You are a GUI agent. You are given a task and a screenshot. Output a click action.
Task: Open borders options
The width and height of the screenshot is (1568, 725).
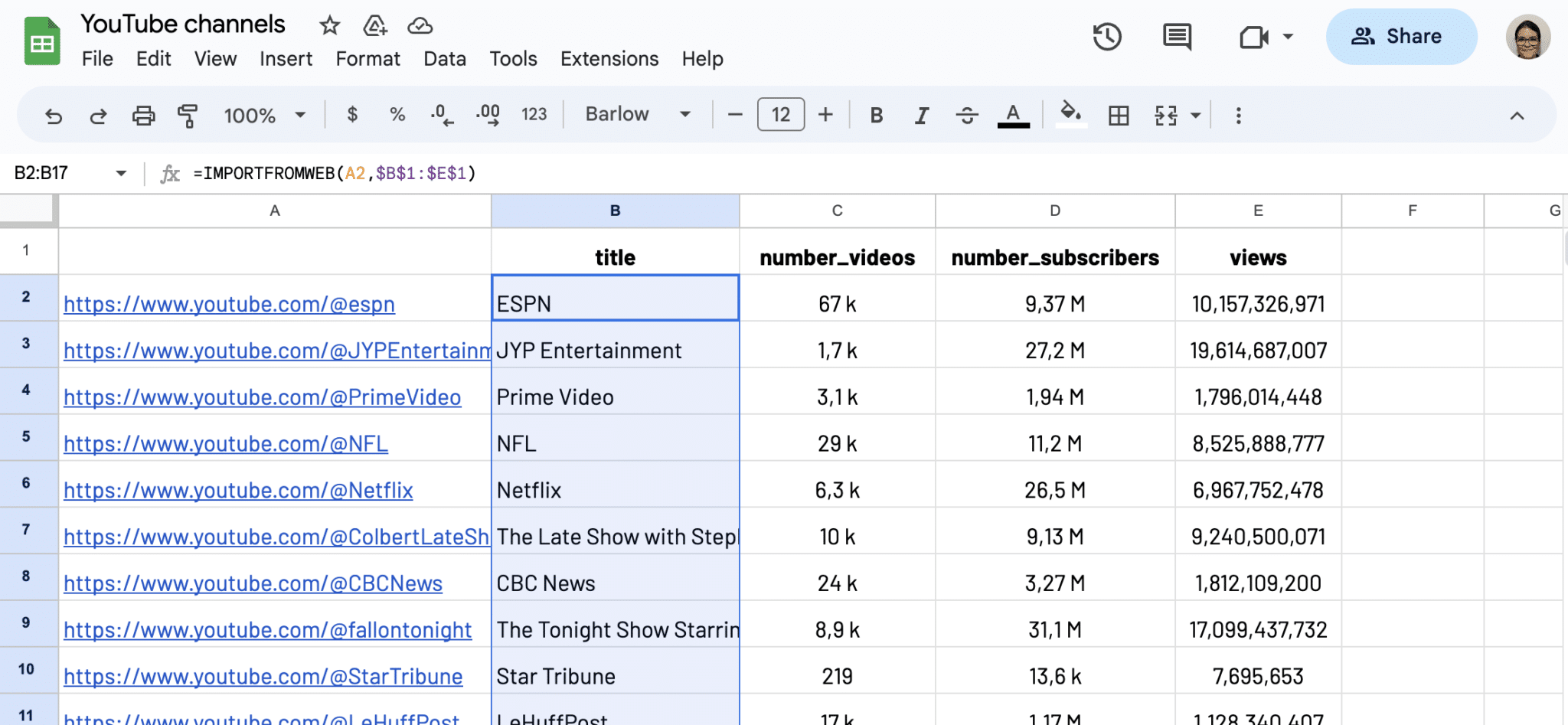coord(1119,115)
